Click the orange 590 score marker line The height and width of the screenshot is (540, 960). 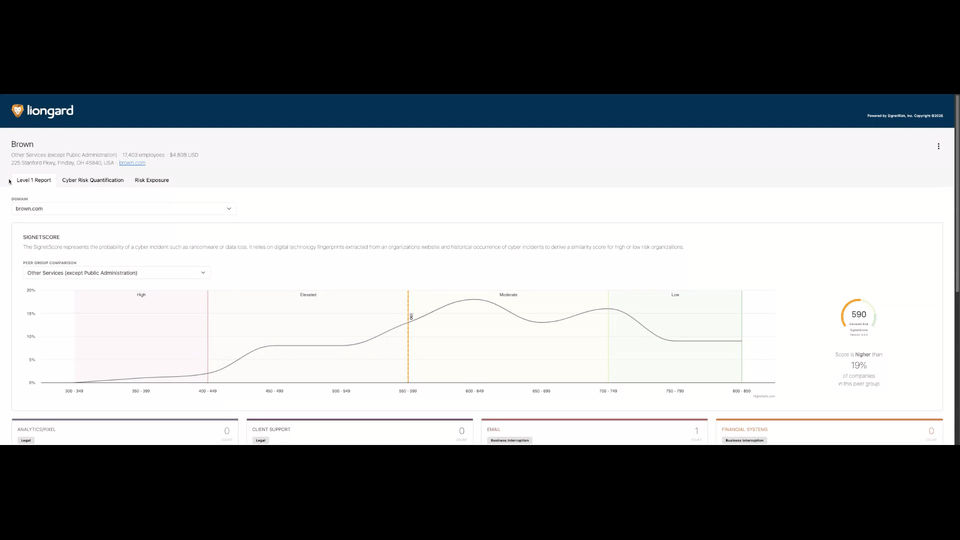click(x=408, y=337)
